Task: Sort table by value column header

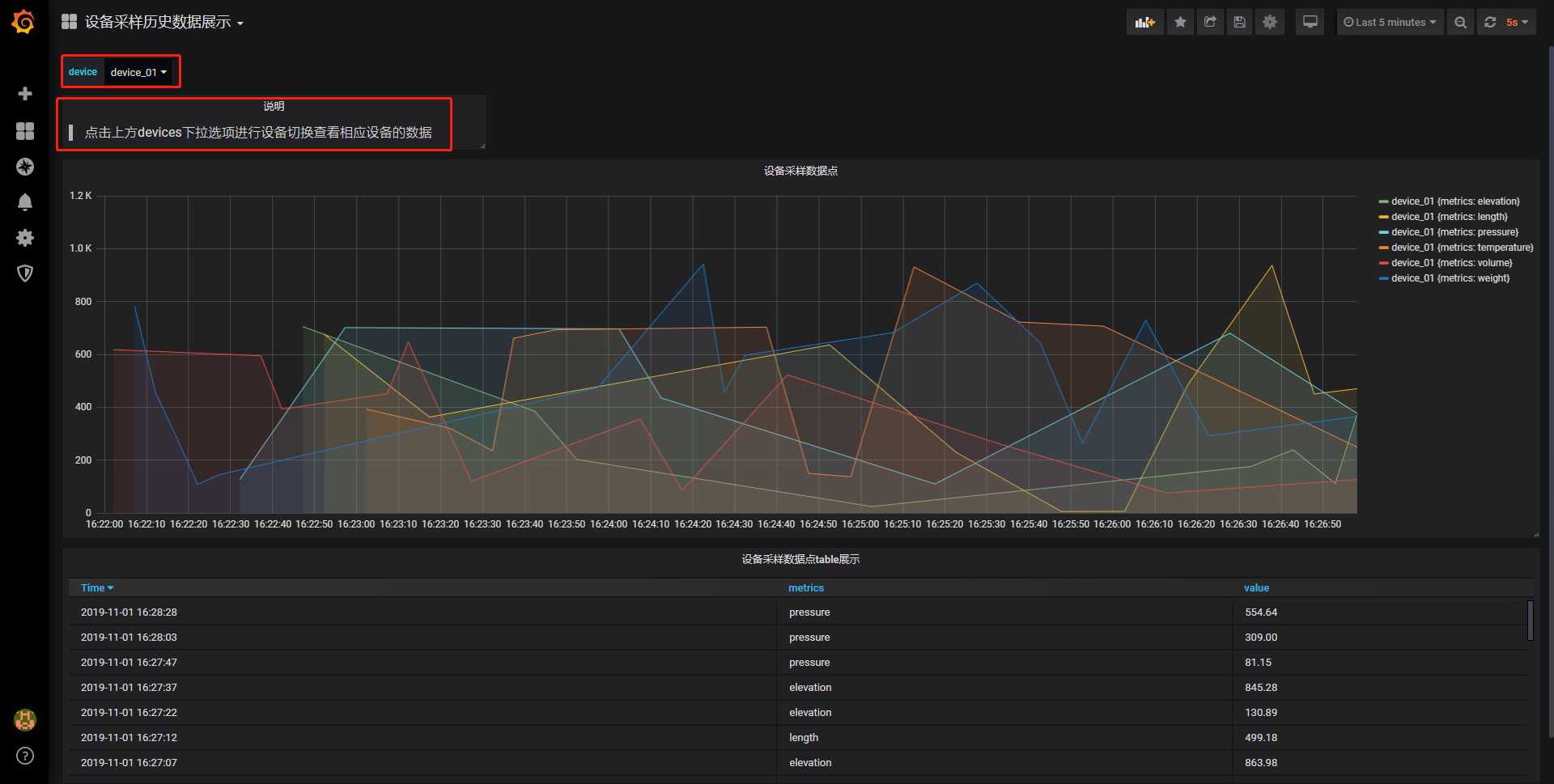Action: [x=1256, y=588]
